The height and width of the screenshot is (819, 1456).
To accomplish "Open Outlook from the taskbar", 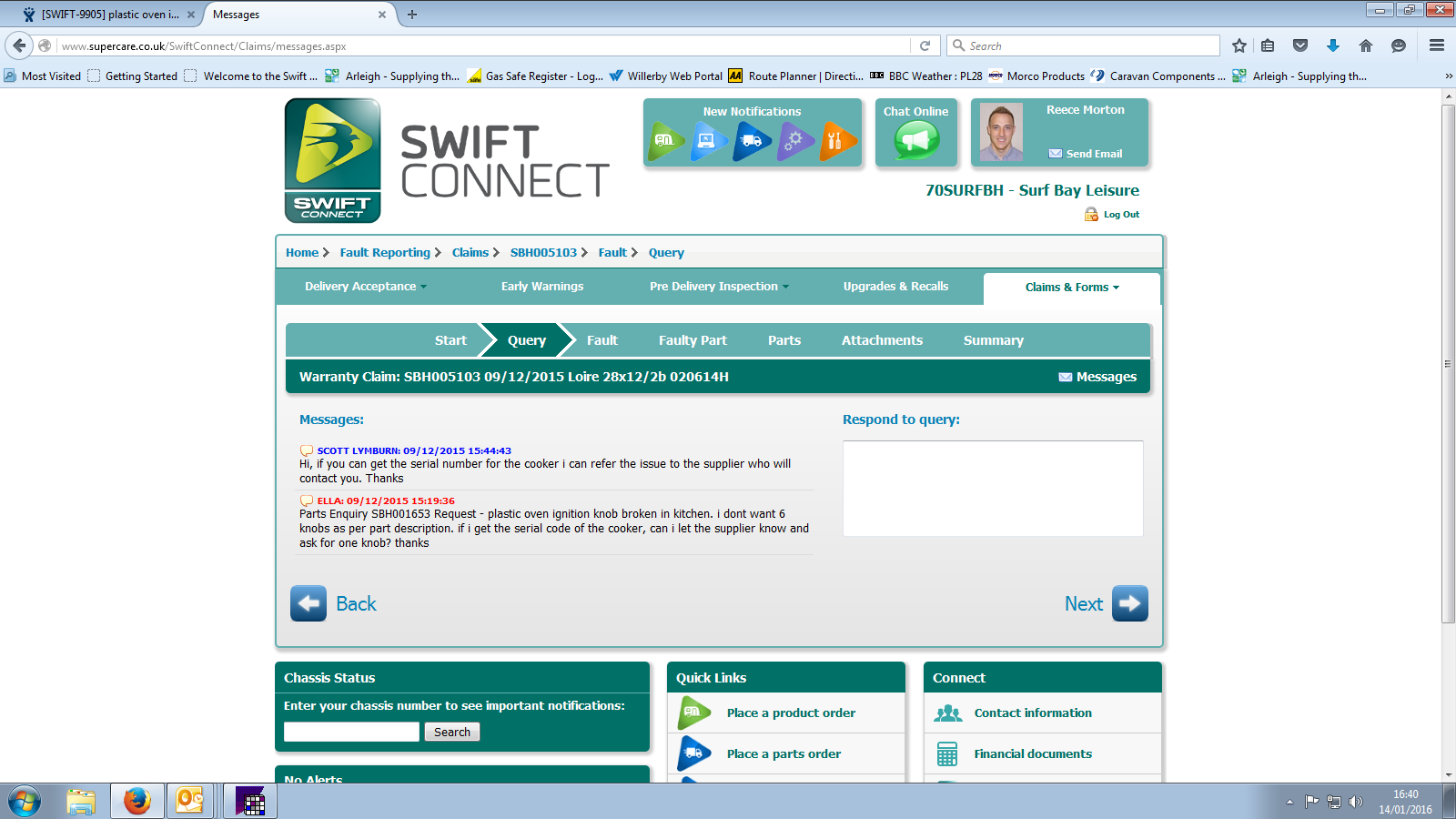I will click(x=190, y=802).
